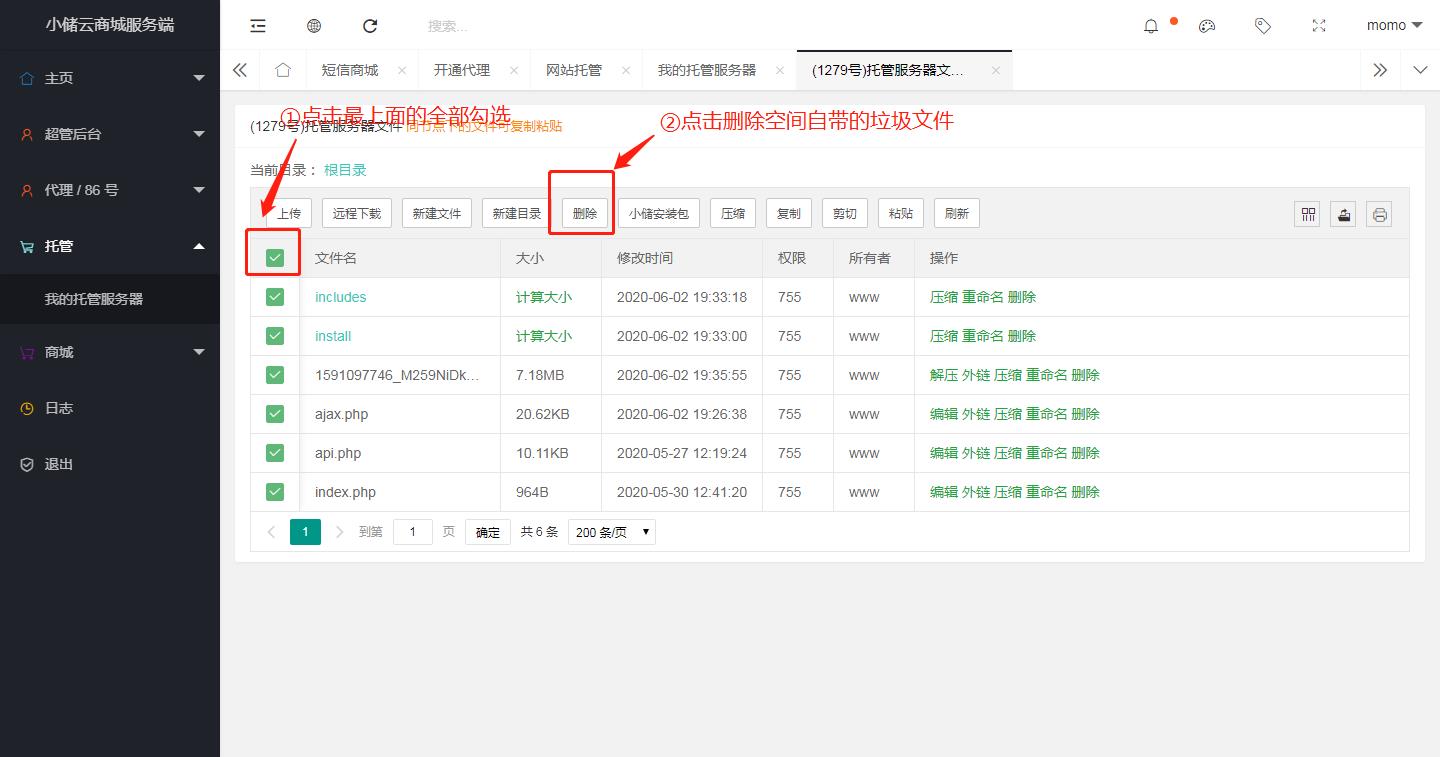Image resolution: width=1440 pixels, height=757 pixels.
Task: Click the table export icon
Action: point(1344,214)
